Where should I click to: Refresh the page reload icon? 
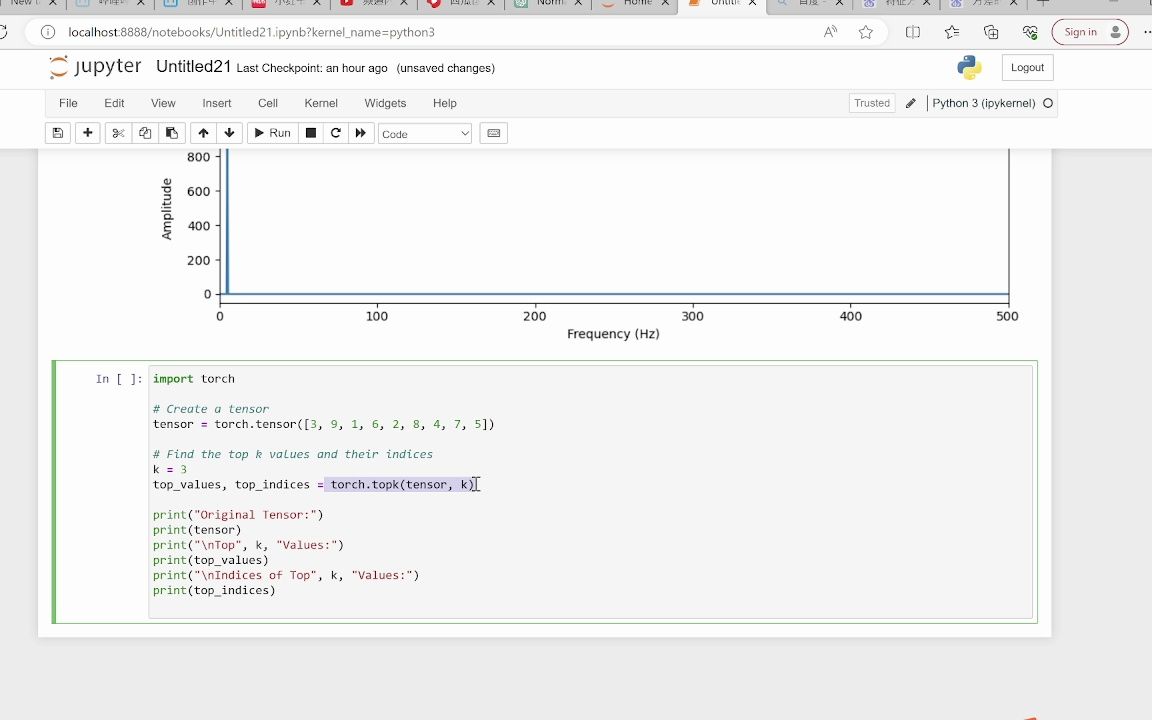click(3, 32)
